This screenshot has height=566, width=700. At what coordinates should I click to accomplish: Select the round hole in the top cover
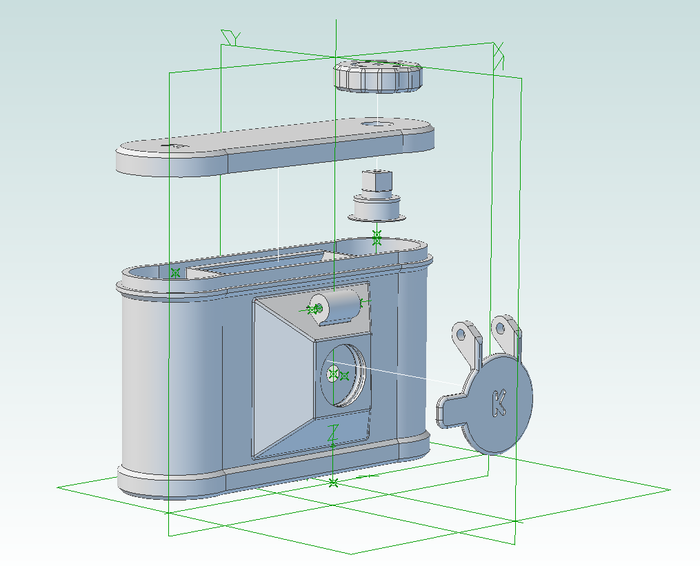tap(377, 123)
